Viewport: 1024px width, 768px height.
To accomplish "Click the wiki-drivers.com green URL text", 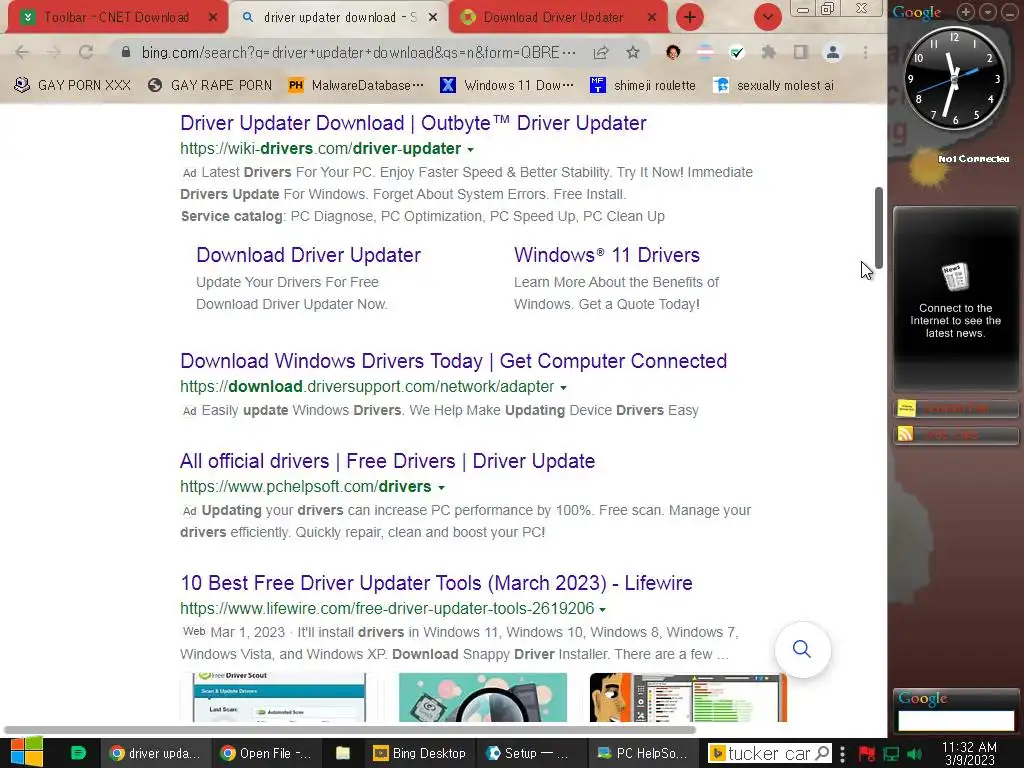I will (321, 148).
